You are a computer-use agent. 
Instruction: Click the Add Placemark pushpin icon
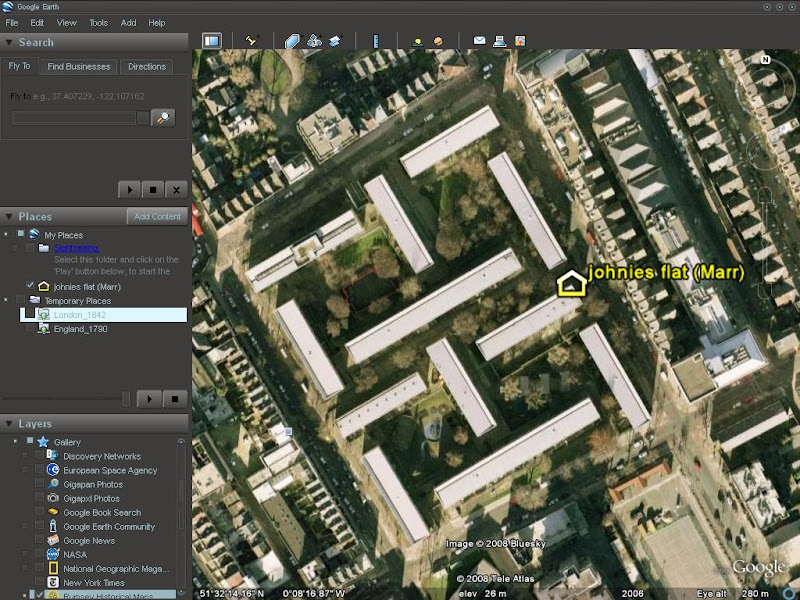252,41
